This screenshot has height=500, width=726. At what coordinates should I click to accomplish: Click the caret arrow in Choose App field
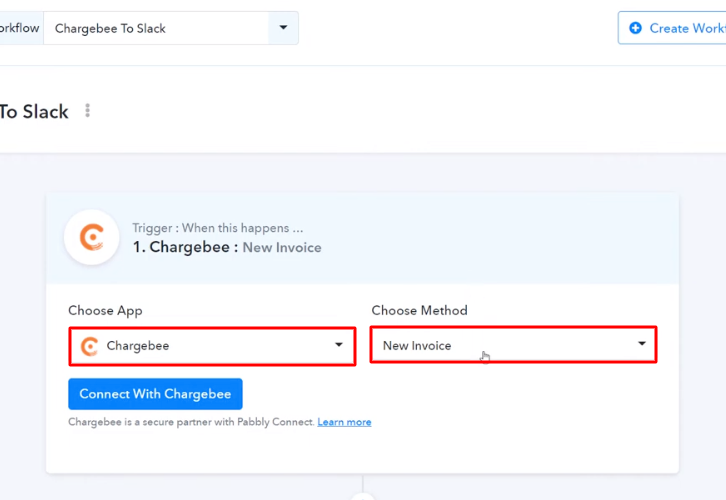click(x=339, y=345)
